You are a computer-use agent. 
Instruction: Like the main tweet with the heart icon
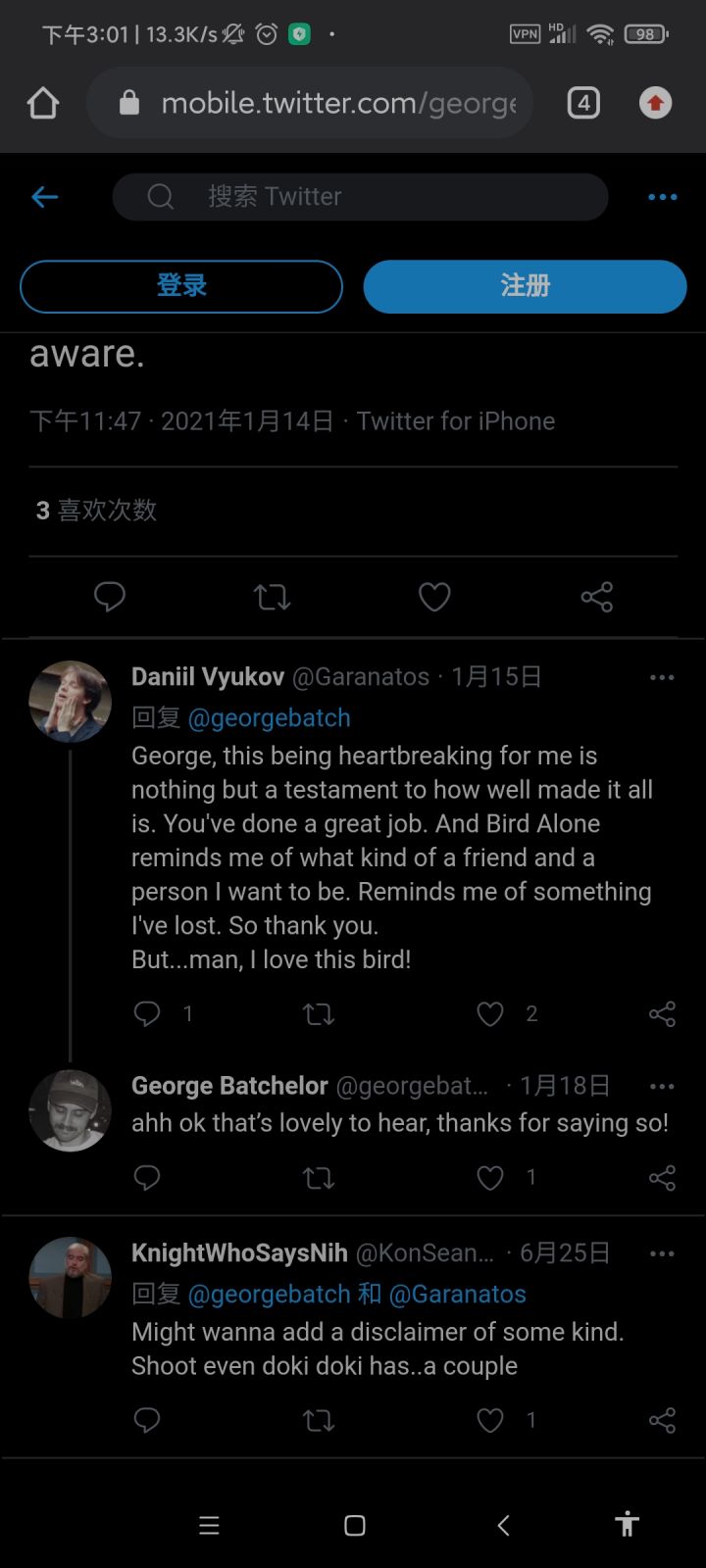(434, 597)
